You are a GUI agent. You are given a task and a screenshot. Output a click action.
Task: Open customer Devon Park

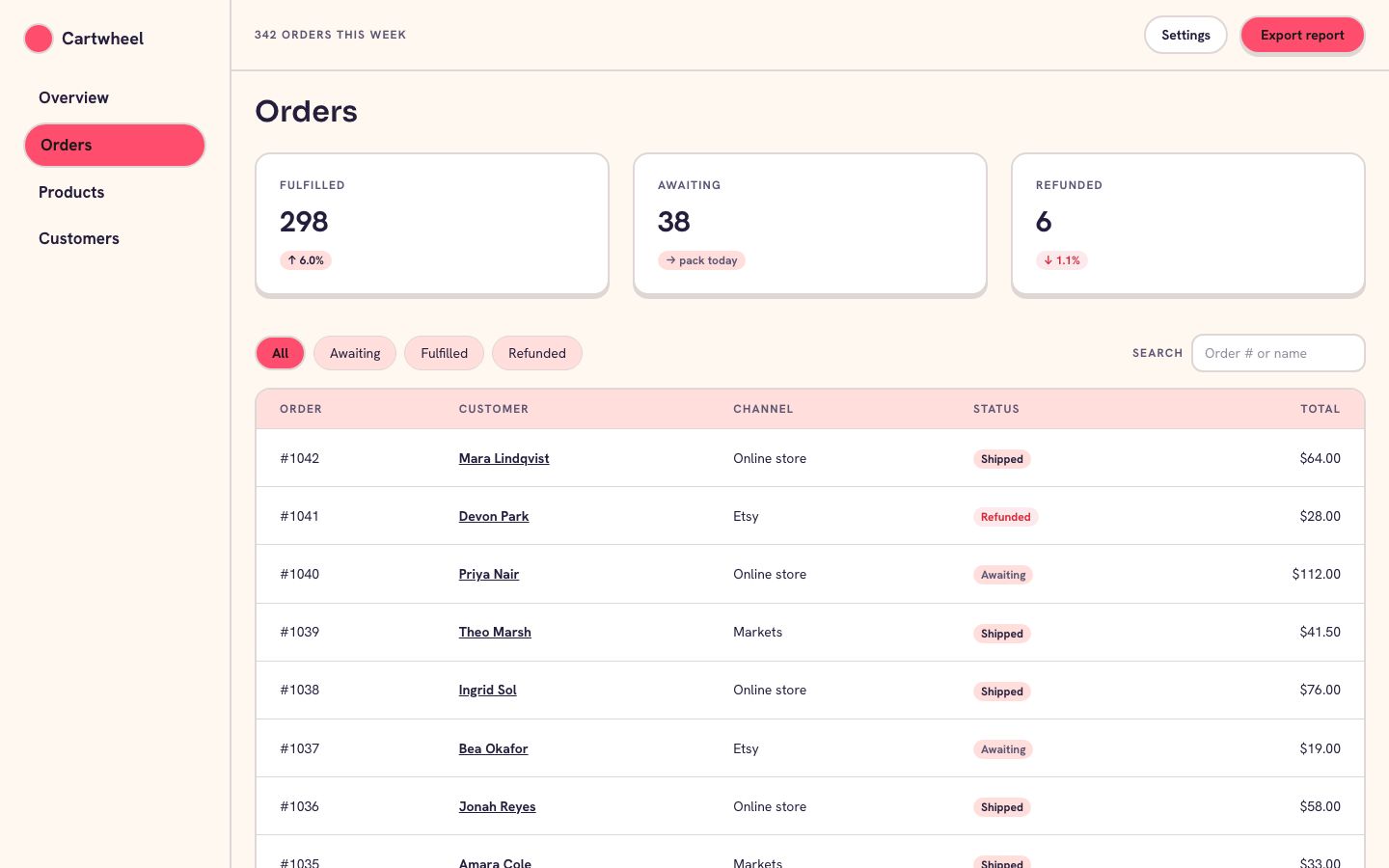point(494,516)
